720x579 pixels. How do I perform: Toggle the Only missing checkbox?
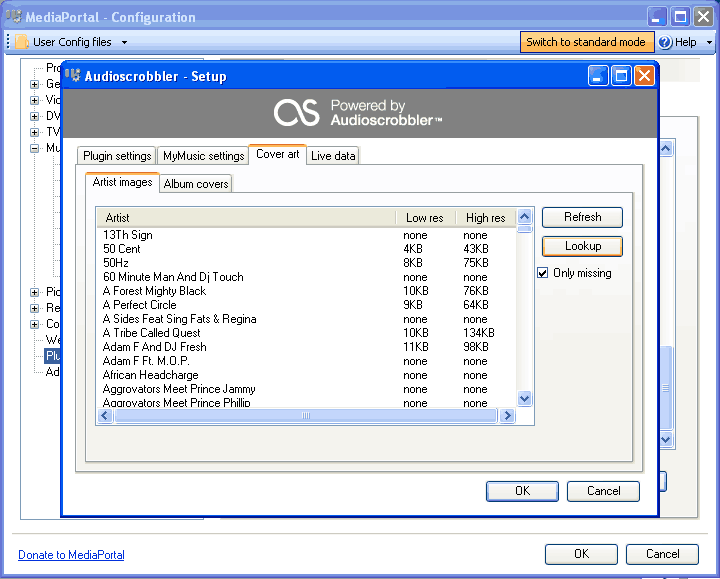pos(543,273)
